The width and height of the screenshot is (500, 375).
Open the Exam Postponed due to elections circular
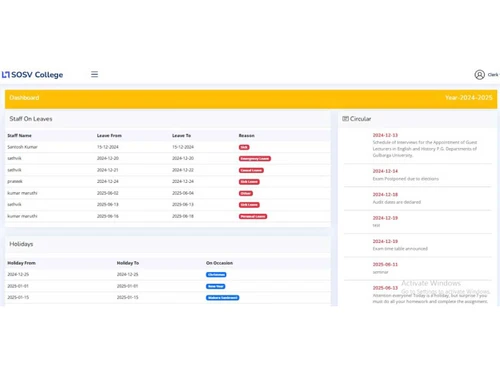click(x=406, y=179)
